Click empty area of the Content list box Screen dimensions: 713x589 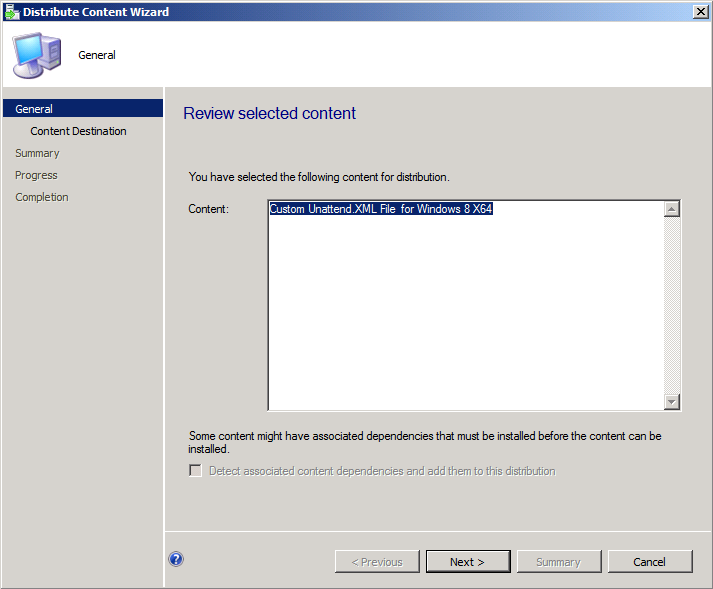click(x=466, y=314)
